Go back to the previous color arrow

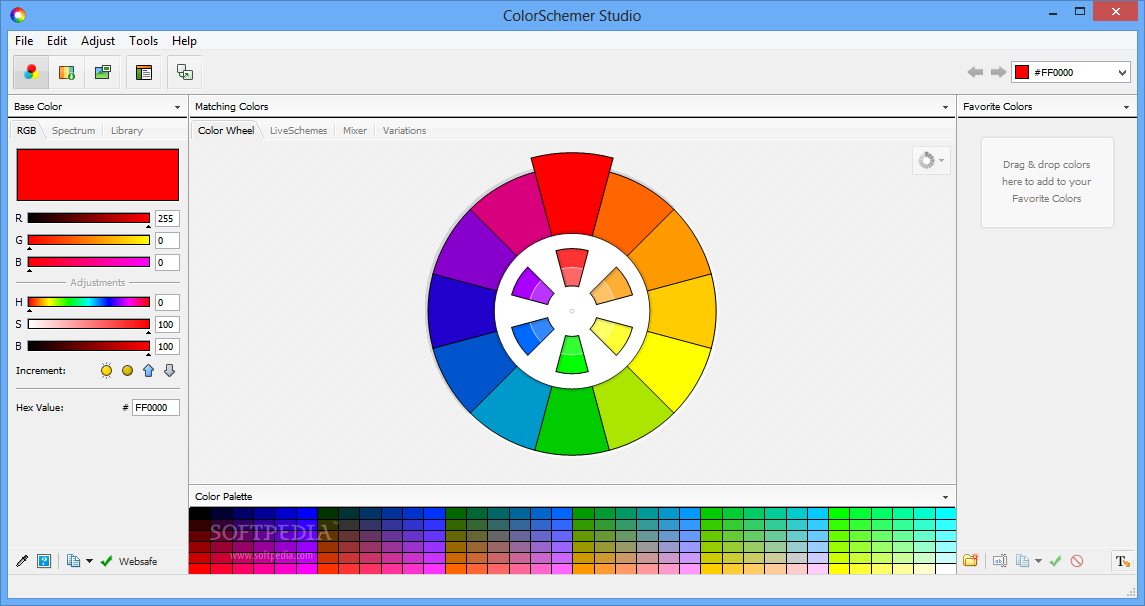[975, 72]
